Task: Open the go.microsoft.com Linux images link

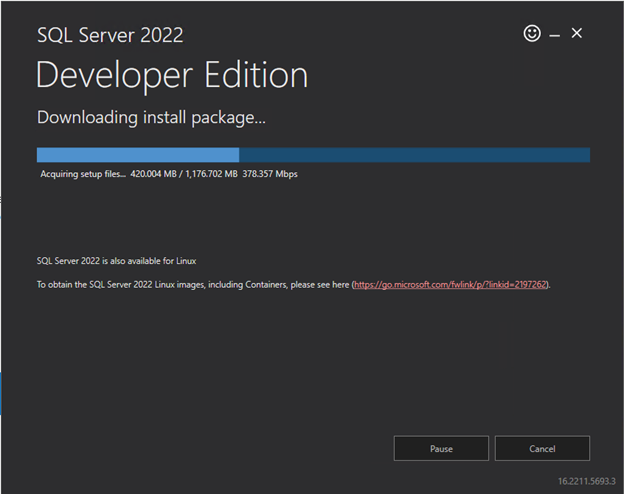Action: tap(450, 285)
